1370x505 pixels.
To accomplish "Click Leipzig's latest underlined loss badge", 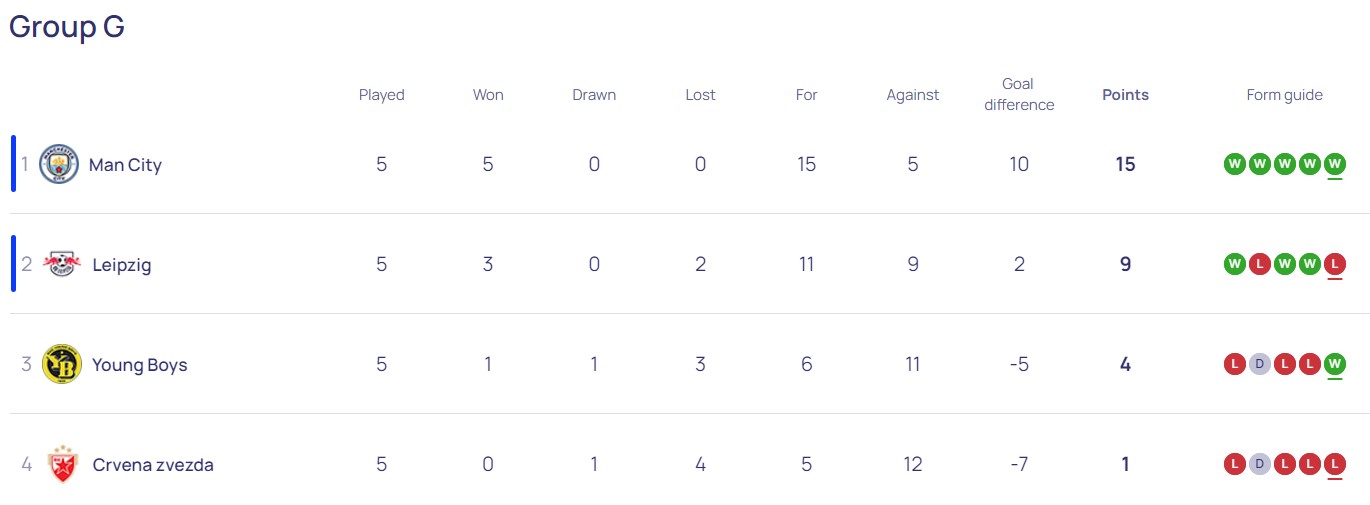I will pyautogui.click(x=1334, y=264).
